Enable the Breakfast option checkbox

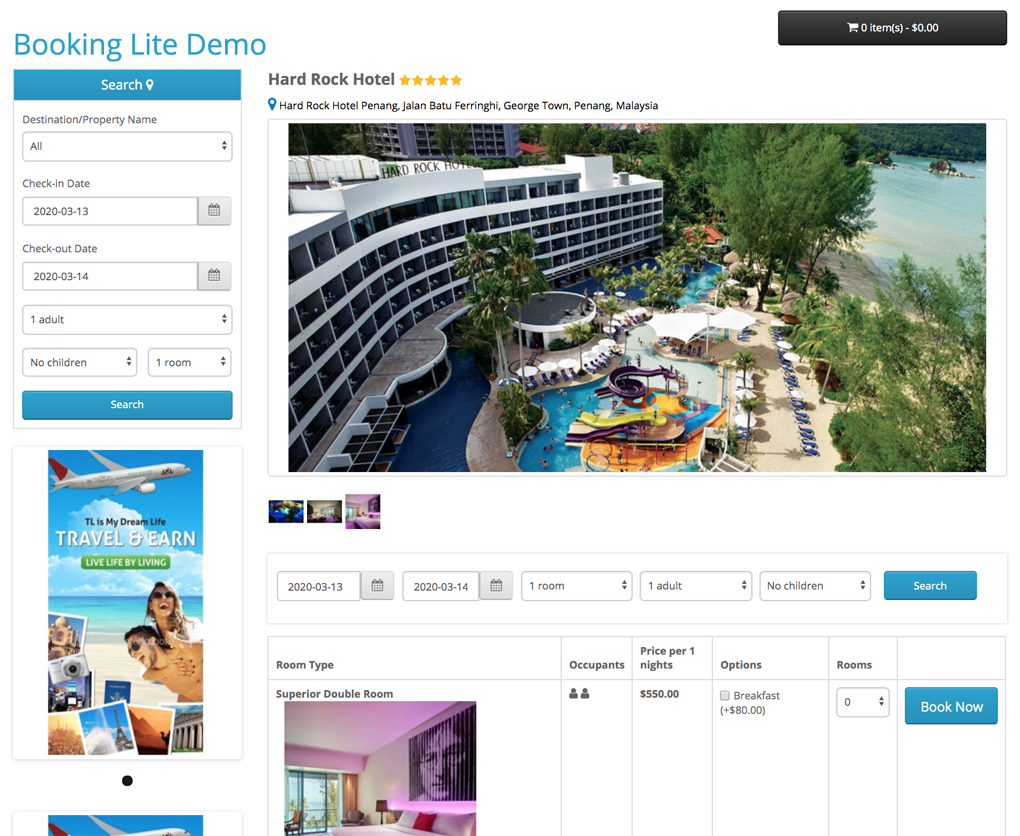(x=725, y=695)
